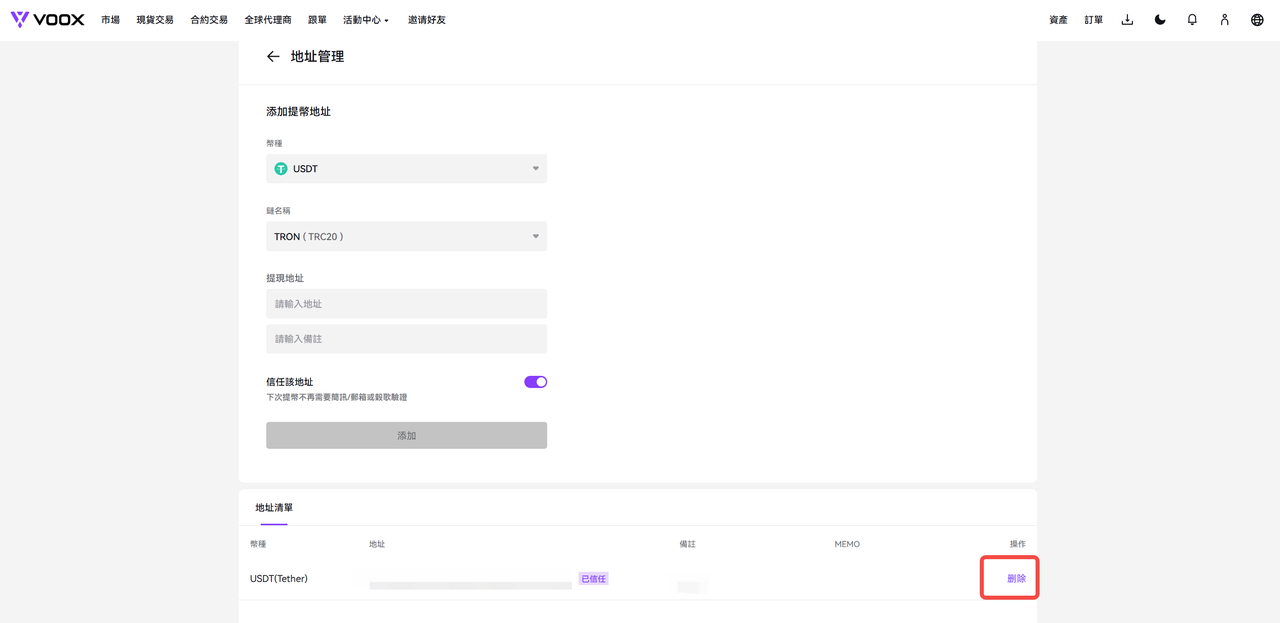
Task: Open the 跟單 menu item
Action: coord(317,20)
